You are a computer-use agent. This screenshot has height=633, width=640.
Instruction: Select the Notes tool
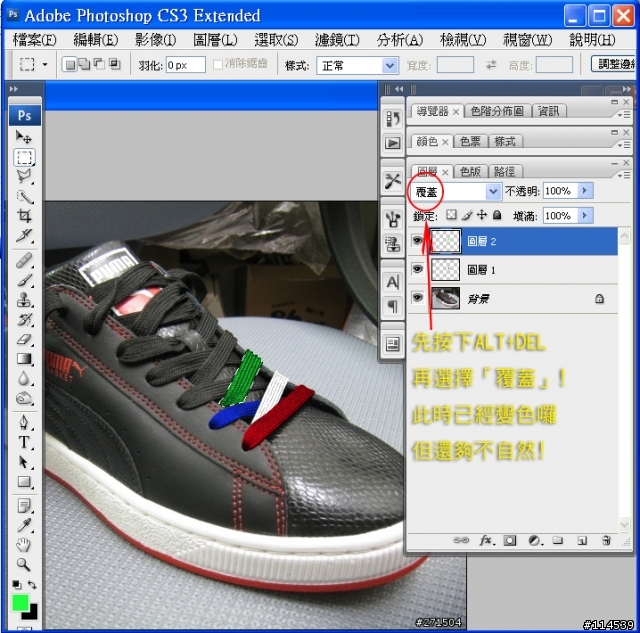[24, 506]
